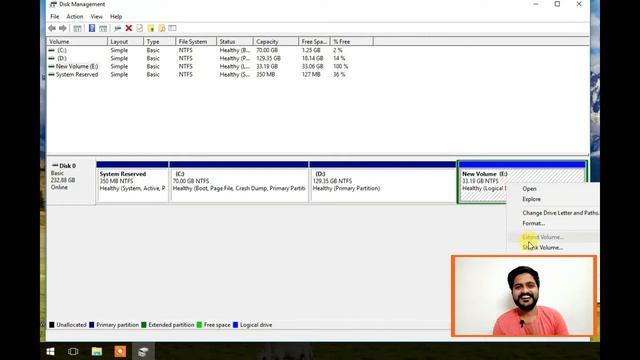Image resolution: width=640 pixels, height=360 pixels.
Task: Click the 100 % free value
Action: [x=340, y=66]
